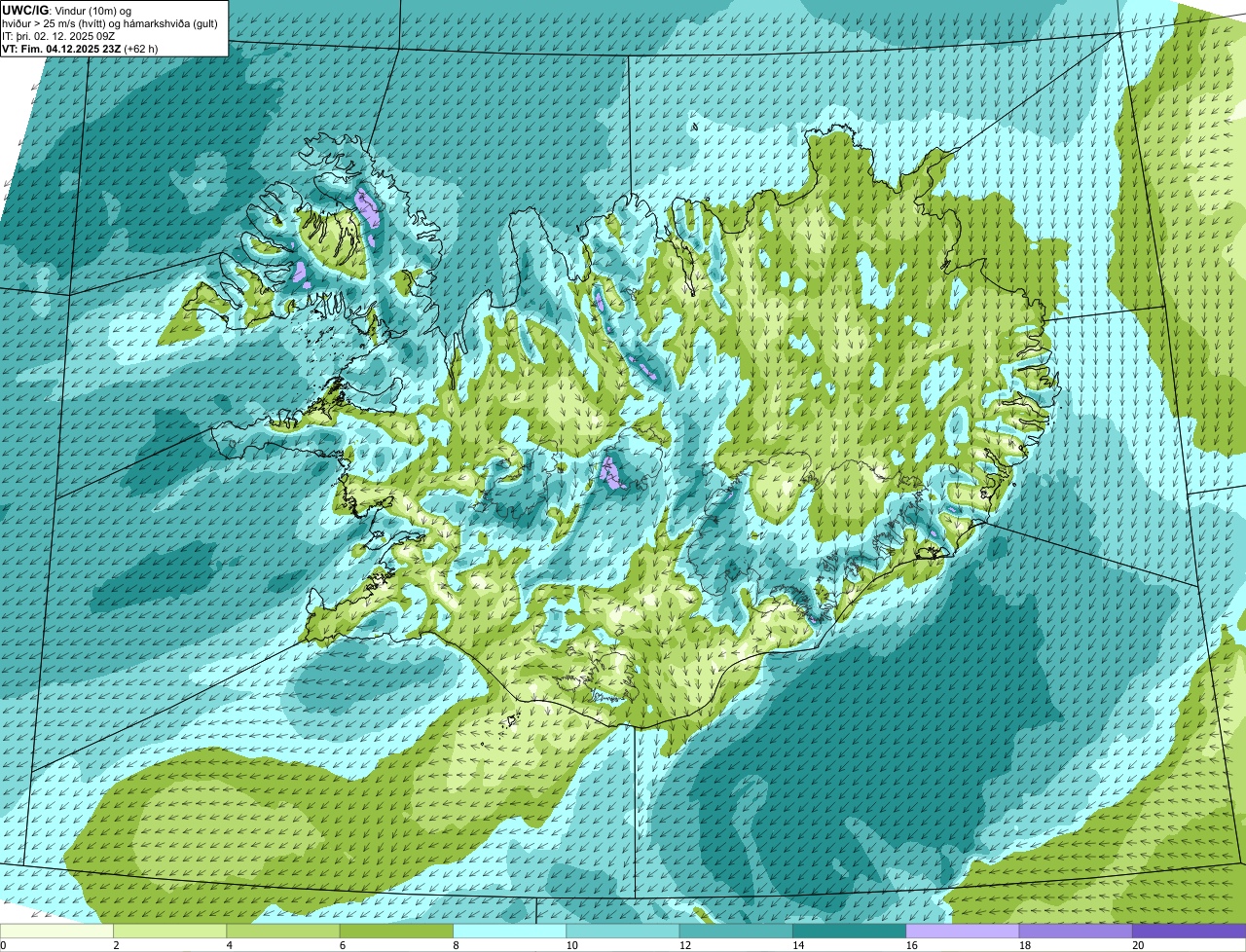Click the '12' scale label
1246x952 pixels.
pyautogui.click(x=685, y=945)
